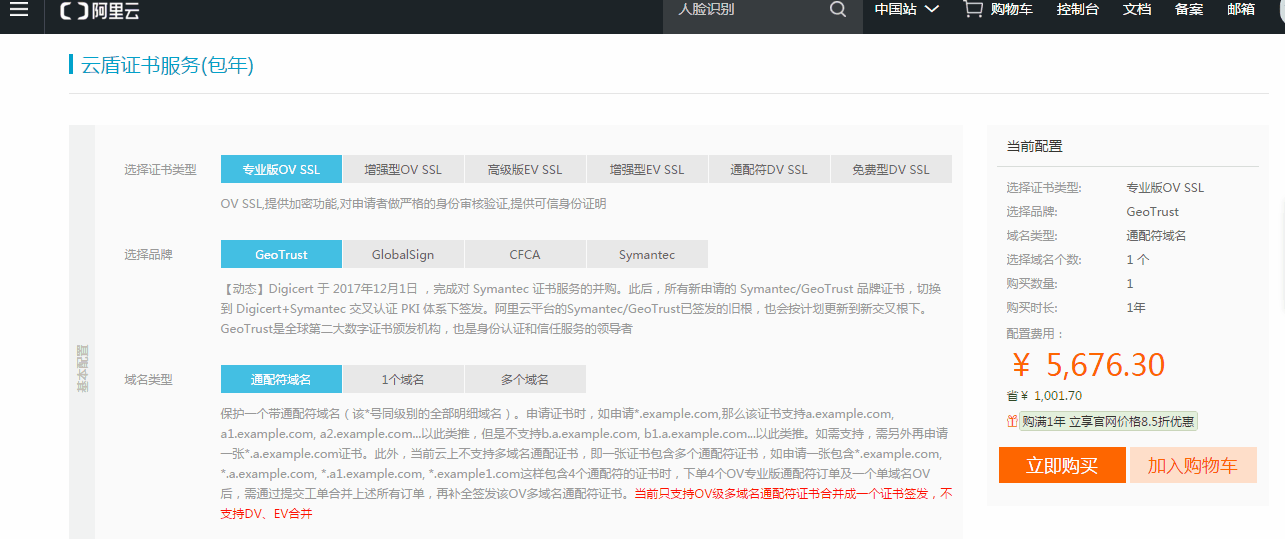Select domain type 通配符域名

click(281, 379)
